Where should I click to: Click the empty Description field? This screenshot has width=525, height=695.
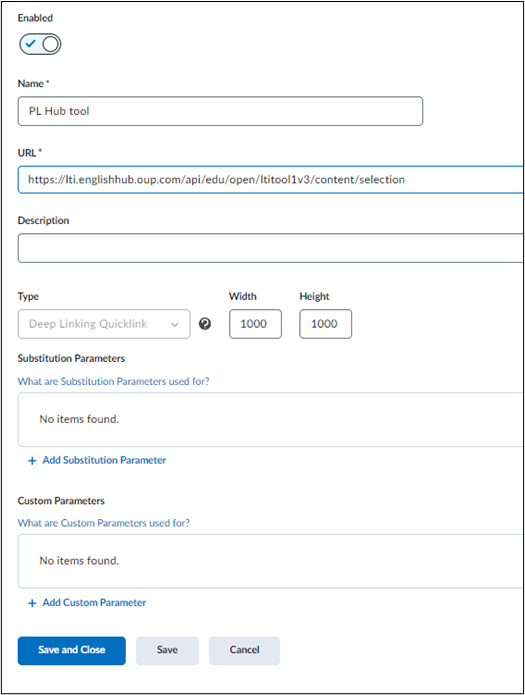[x=271, y=248]
